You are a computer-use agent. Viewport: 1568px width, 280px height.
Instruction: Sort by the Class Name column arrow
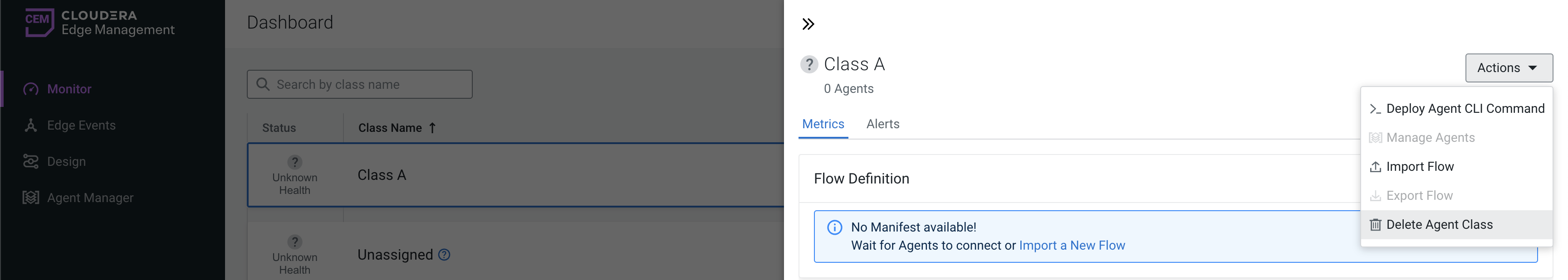click(x=432, y=128)
